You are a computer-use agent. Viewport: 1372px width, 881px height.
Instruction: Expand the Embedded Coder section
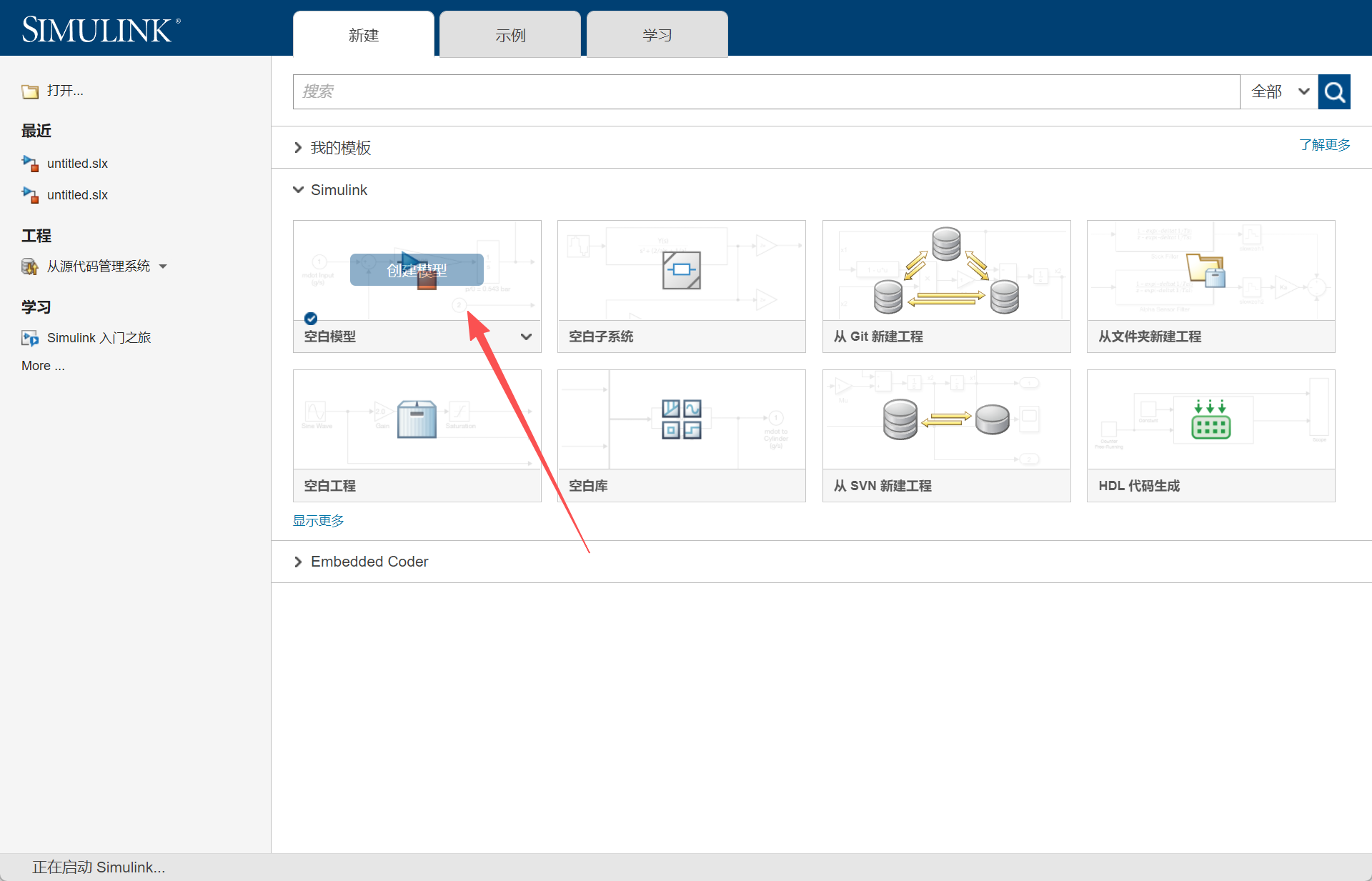coord(298,562)
